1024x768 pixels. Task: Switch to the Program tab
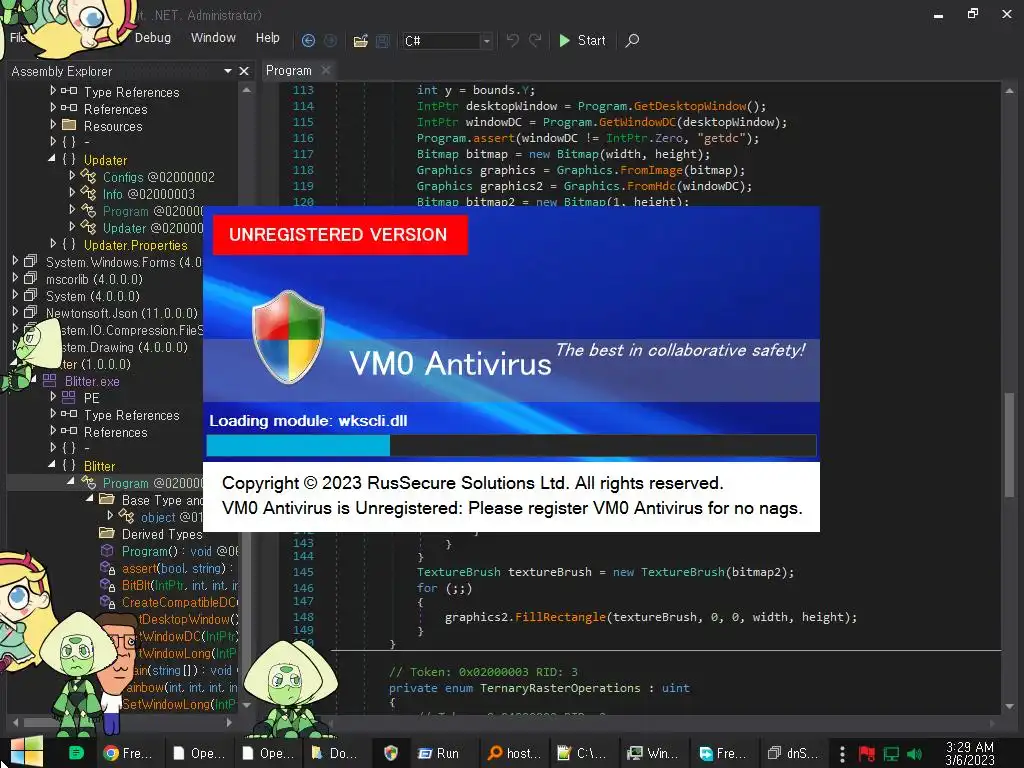pos(288,71)
